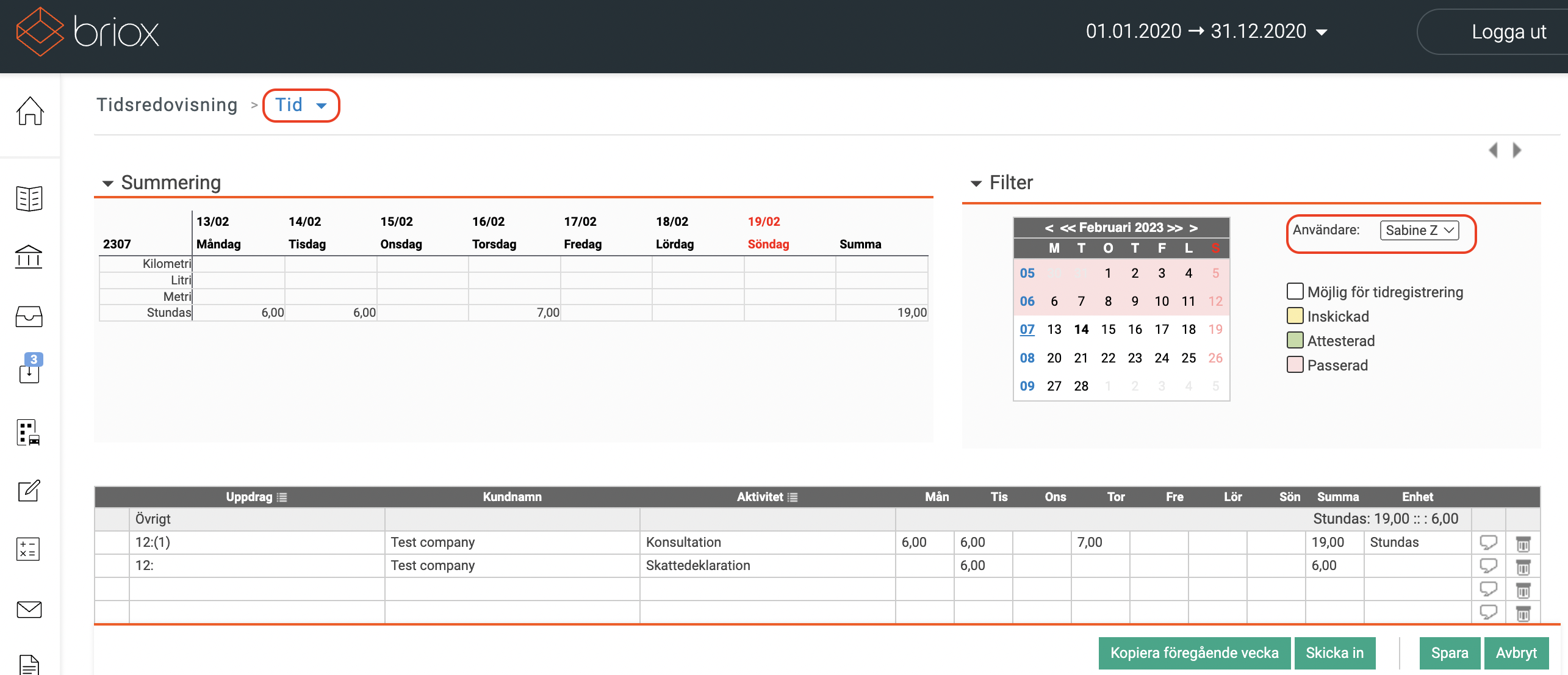
Task: Select day 28 in February calendar
Action: click(1081, 386)
